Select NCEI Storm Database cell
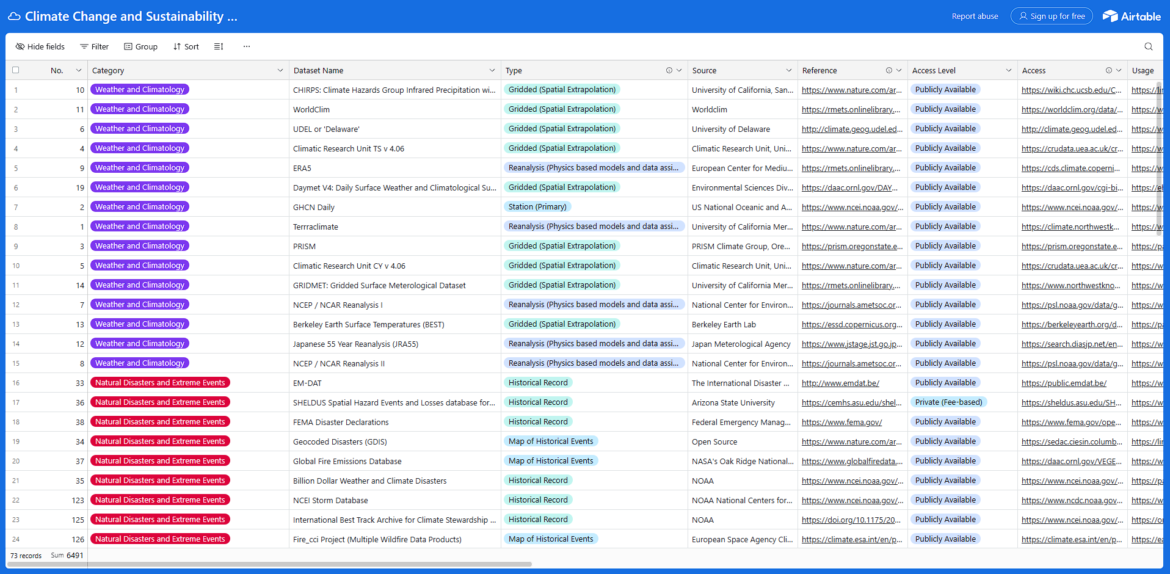Image resolution: width=1170 pixels, height=574 pixels. tap(395, 500)
